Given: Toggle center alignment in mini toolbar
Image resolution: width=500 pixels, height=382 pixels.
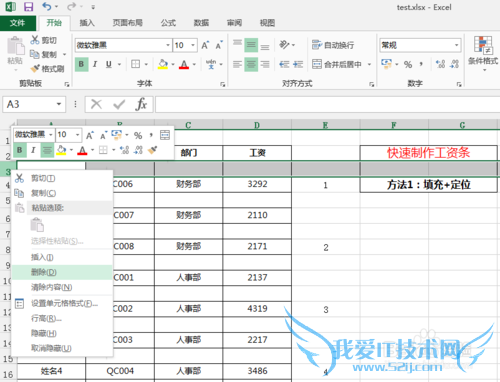Looking at the screenshot, I should click(47, 150).
